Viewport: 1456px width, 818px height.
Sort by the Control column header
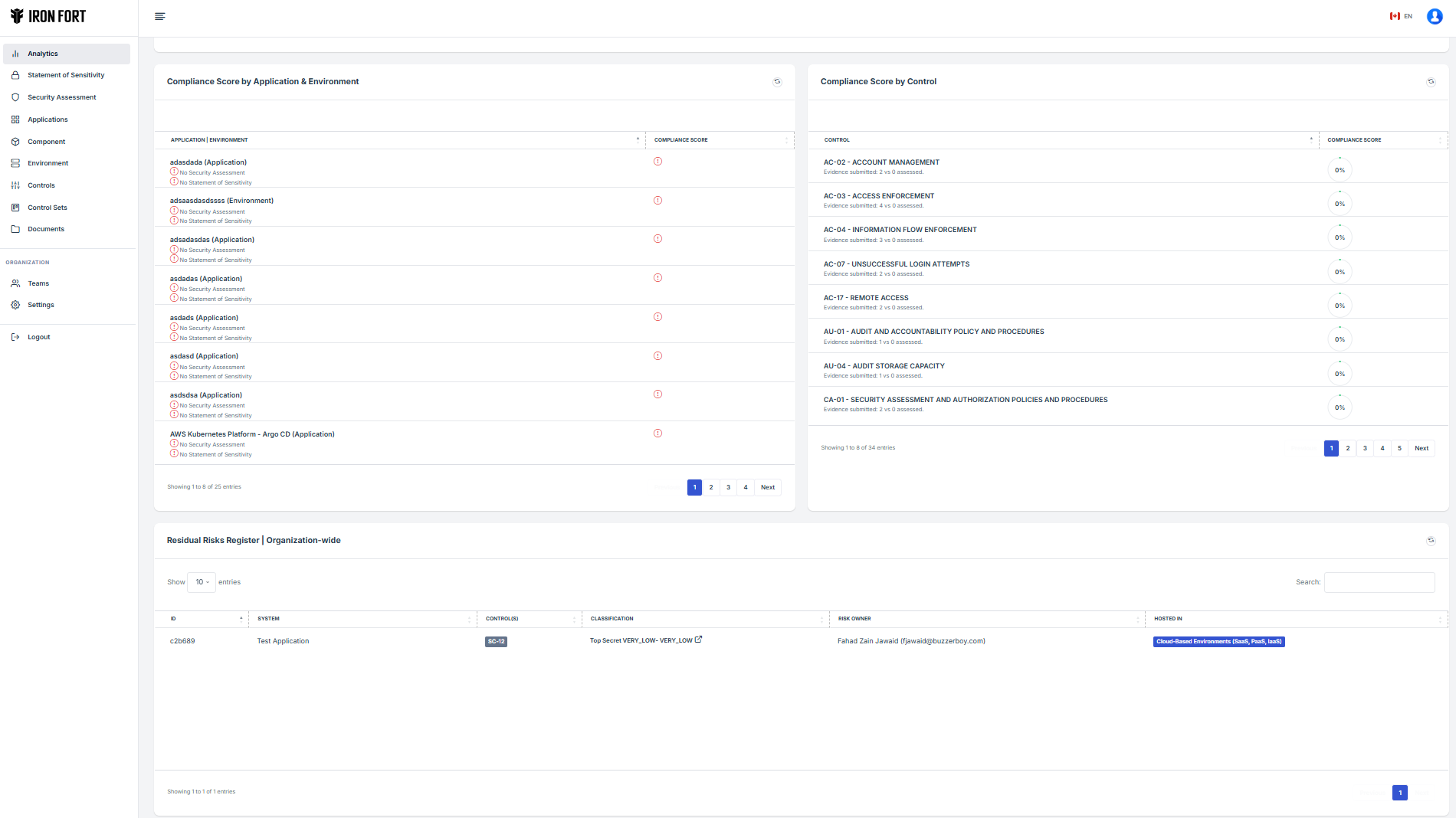click(837, 140)
